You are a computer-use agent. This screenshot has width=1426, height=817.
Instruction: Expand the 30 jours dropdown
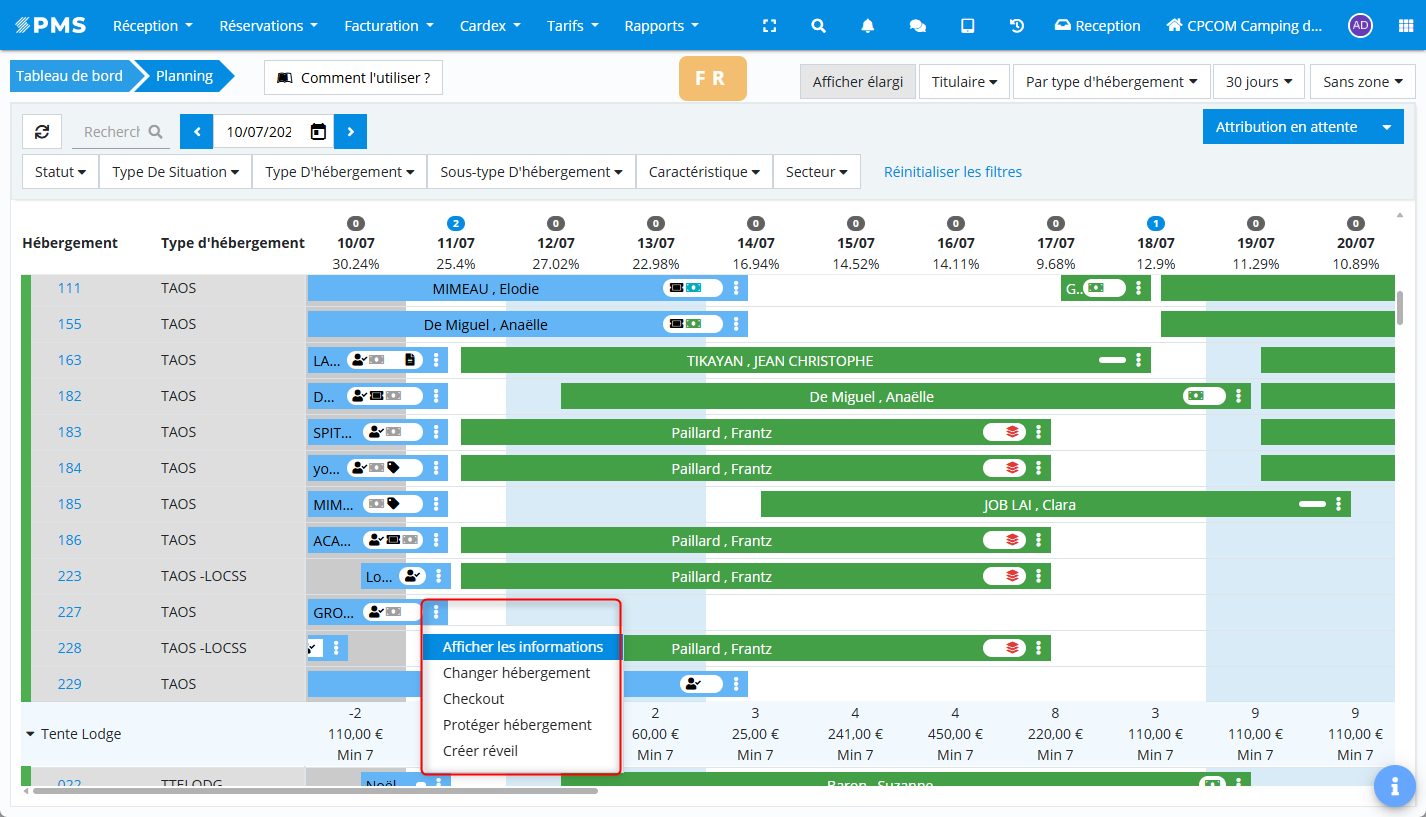tap(1258, 82)
